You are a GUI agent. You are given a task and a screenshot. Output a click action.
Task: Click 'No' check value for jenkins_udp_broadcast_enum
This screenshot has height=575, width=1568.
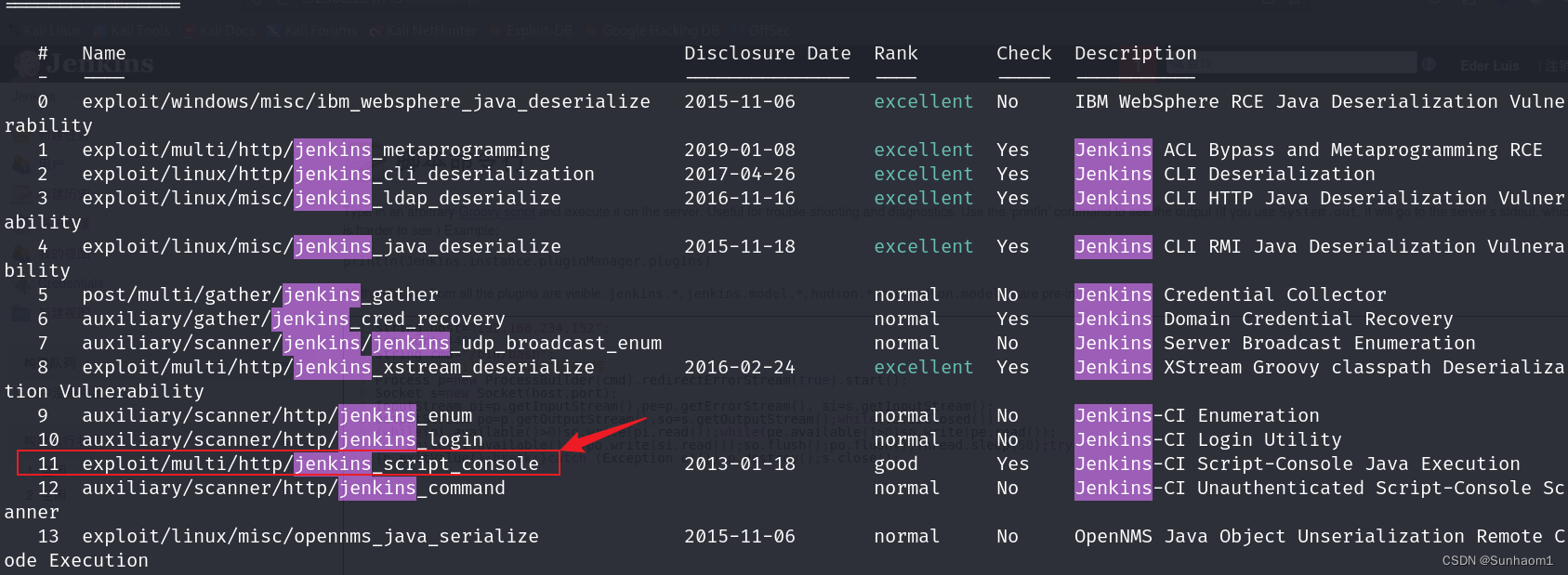[1008, 343]
